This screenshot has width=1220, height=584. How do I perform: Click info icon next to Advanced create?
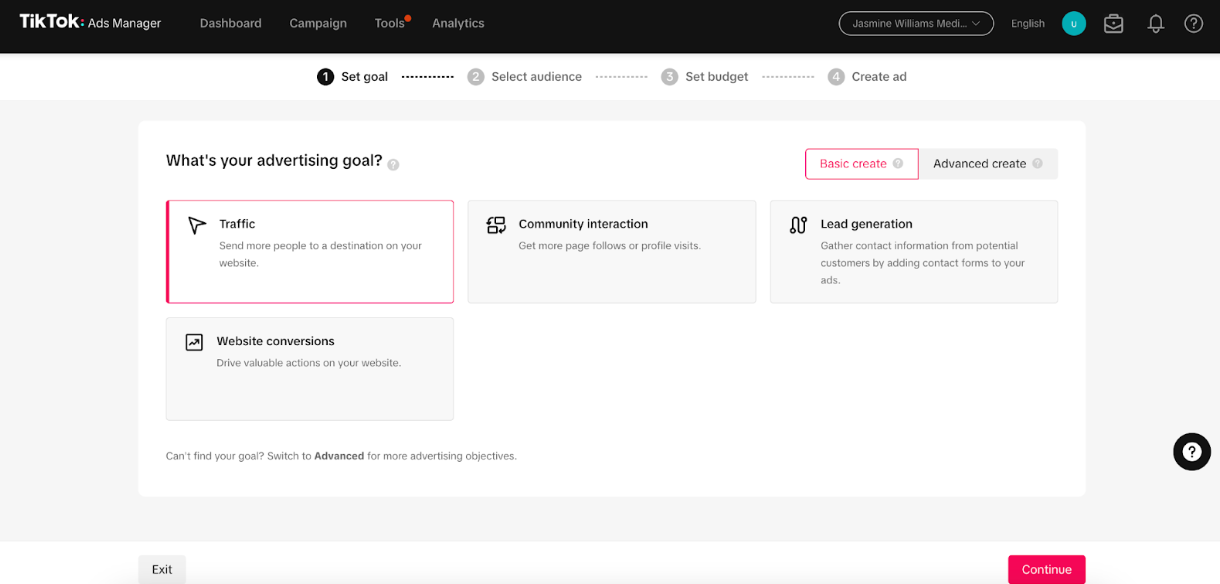click(1037, 164)
